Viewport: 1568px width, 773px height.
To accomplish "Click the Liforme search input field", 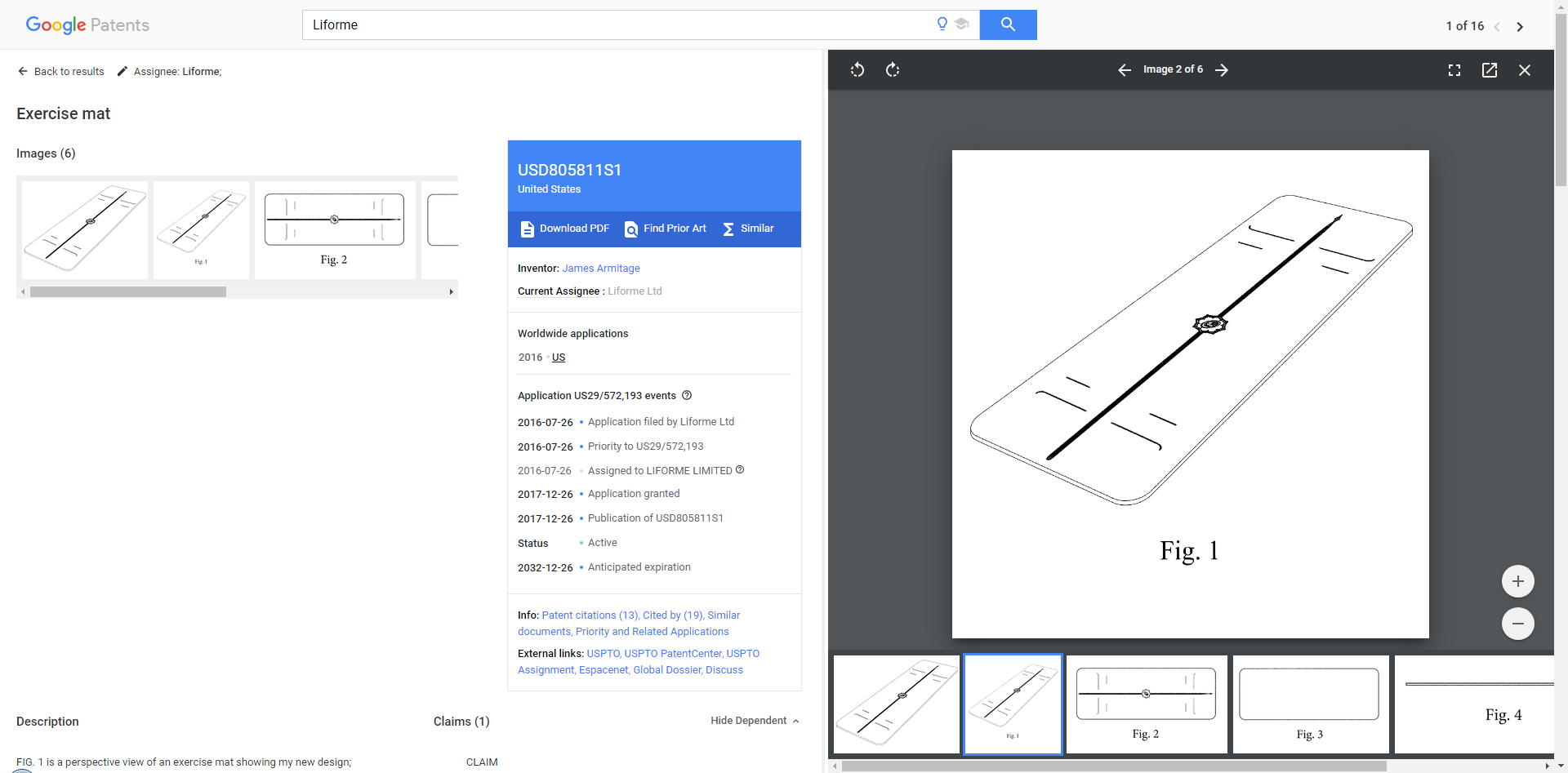I will [x=621, y=24].
